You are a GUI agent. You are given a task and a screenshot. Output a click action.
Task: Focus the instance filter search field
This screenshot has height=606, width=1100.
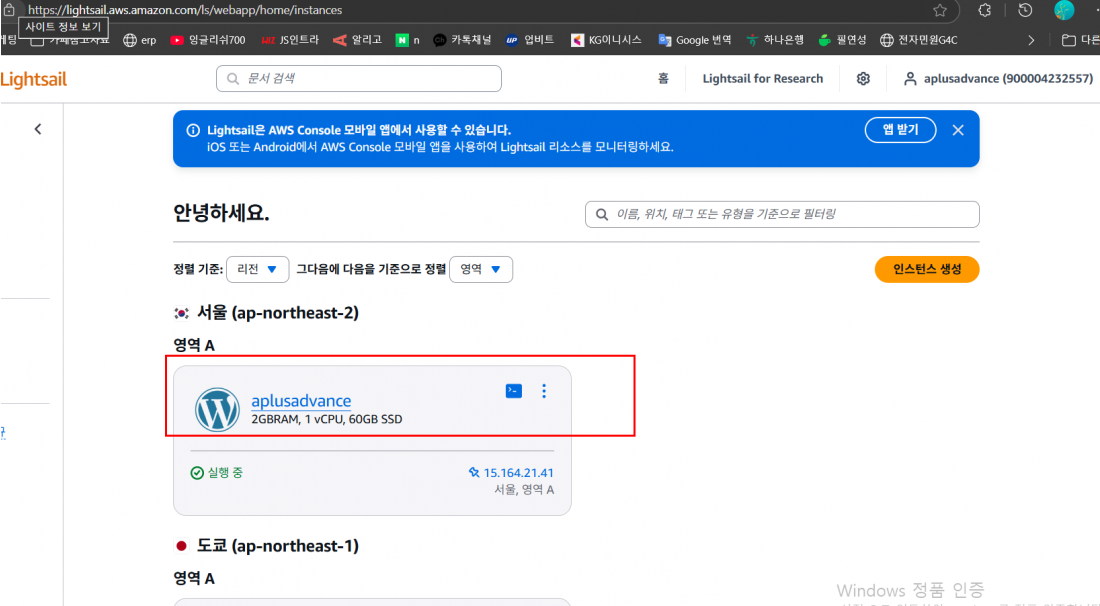(x=782, y=214)
